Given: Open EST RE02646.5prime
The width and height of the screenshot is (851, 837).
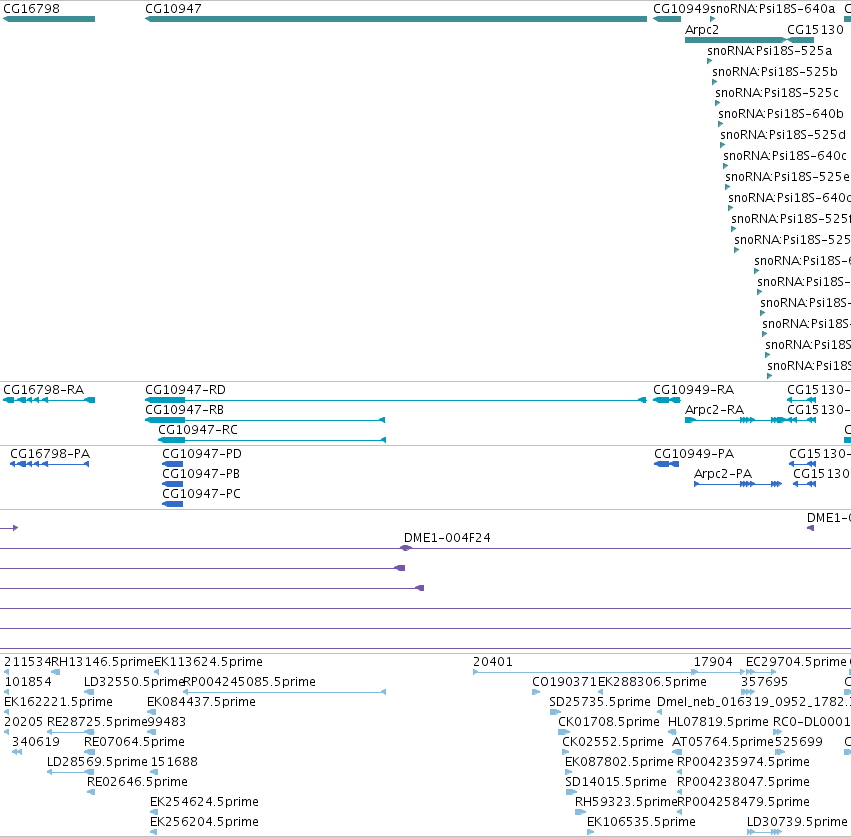Looking at the screenshot, I should pyautogui.click(x=137, y=782).
